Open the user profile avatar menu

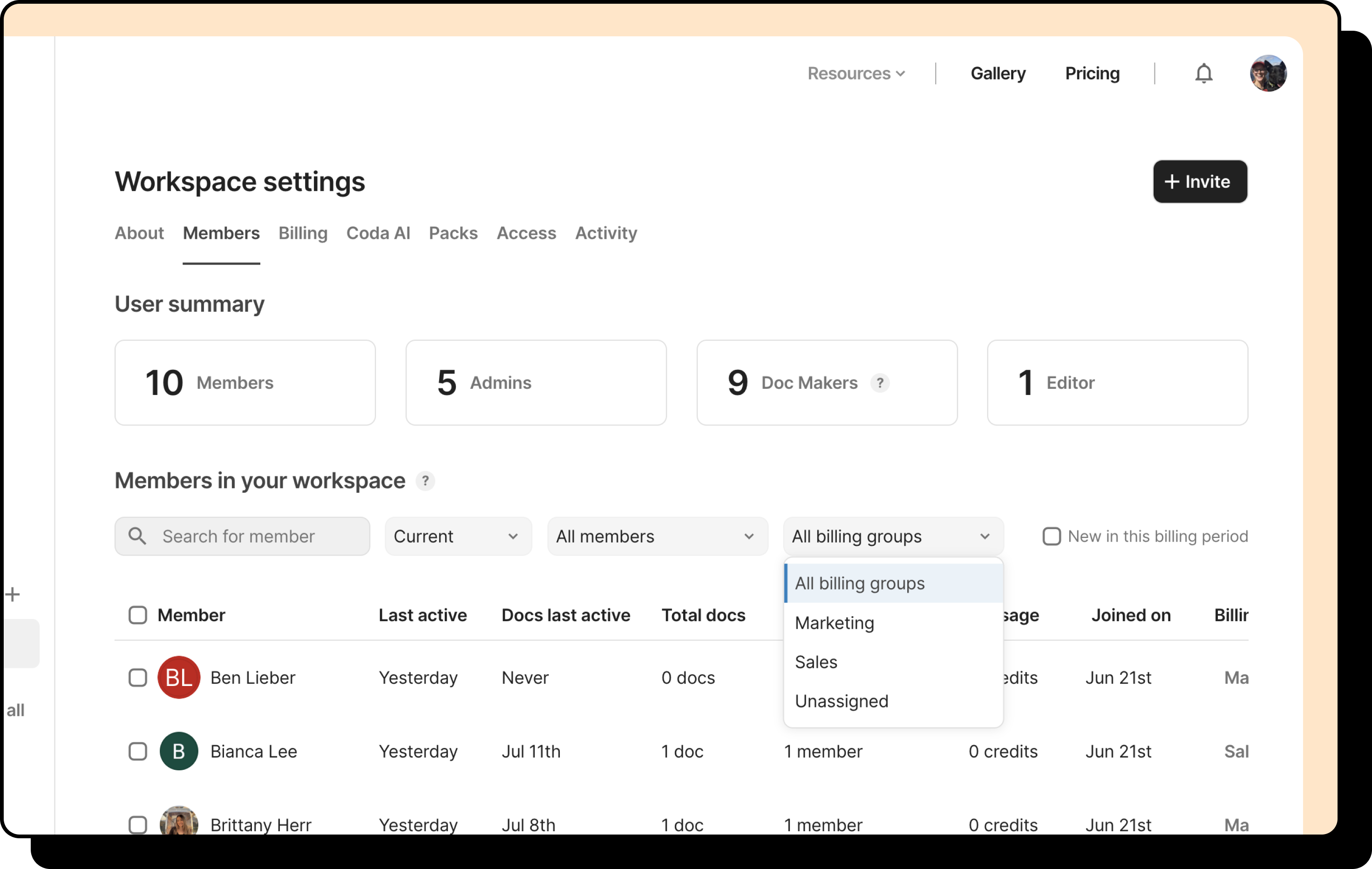(x=1268, y=74)
